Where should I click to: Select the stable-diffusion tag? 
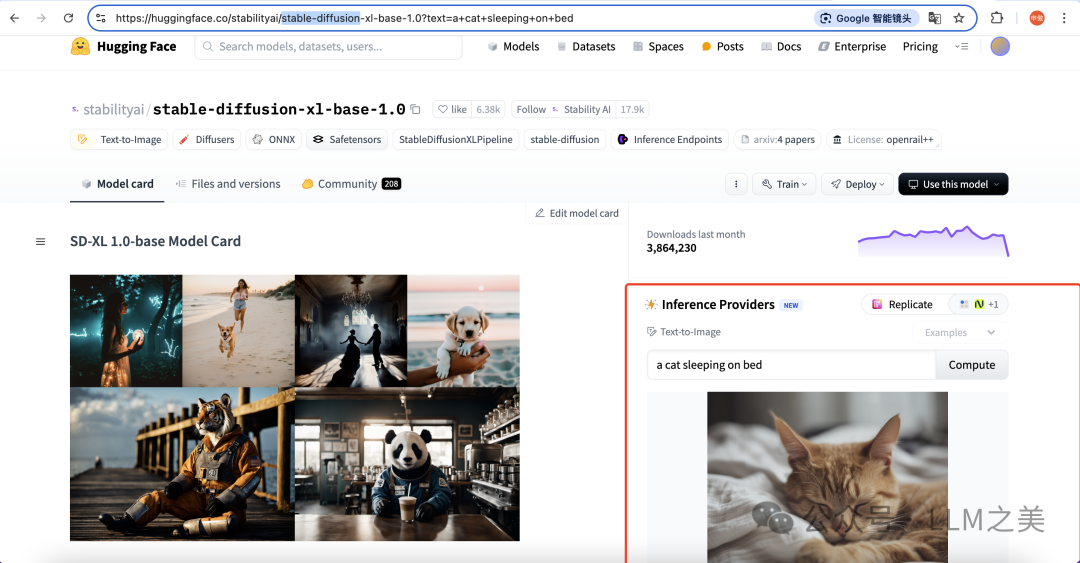click(565, 139)
